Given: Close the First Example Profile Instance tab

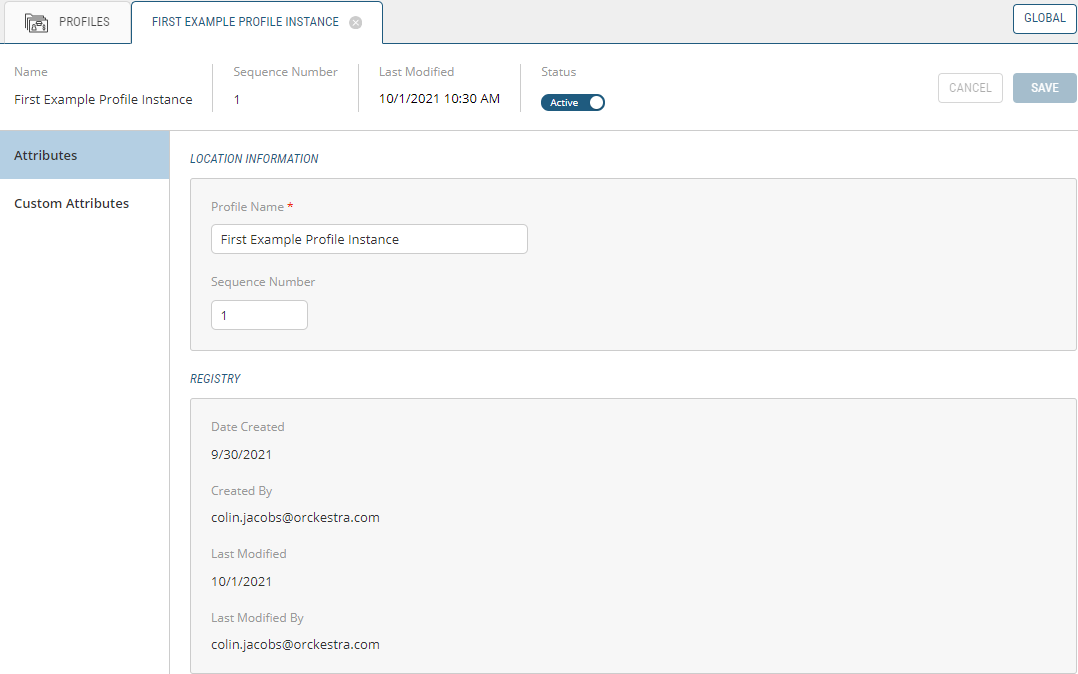Looking at the screenshot, I should pyautogui.click(x=355, y=22).
